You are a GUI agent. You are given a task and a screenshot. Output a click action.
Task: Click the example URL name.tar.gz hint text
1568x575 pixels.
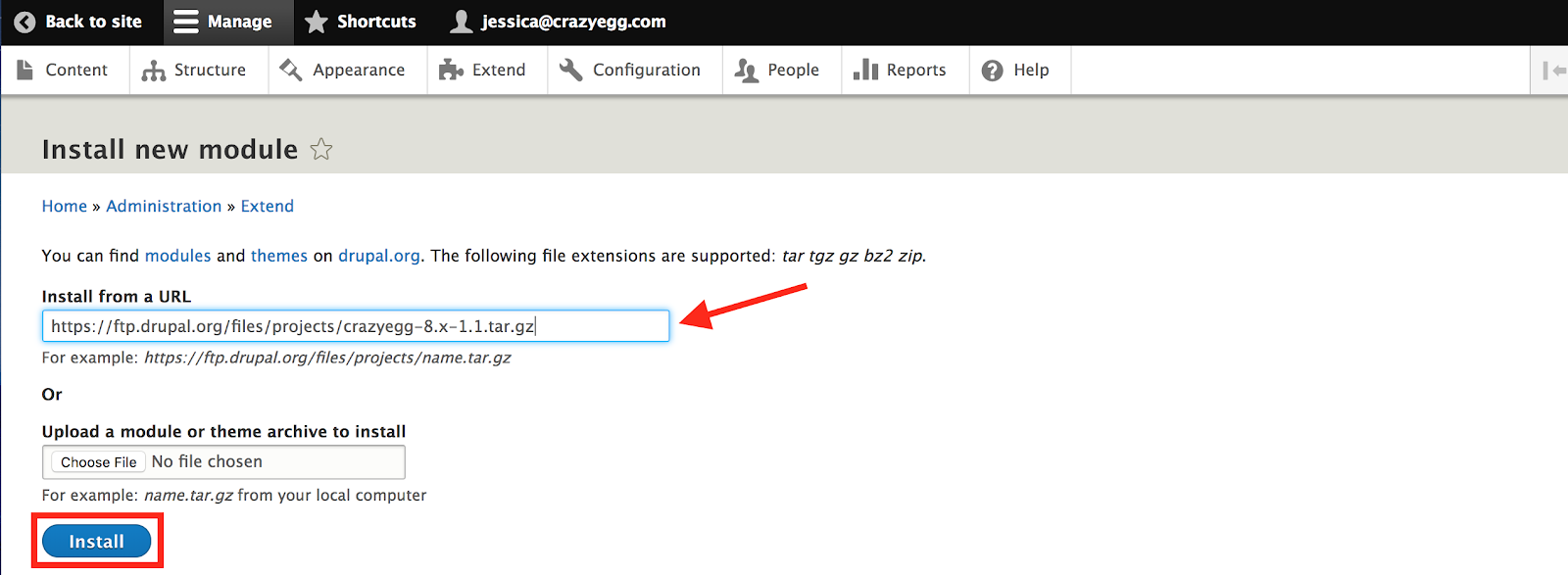[x=327, y=358]
